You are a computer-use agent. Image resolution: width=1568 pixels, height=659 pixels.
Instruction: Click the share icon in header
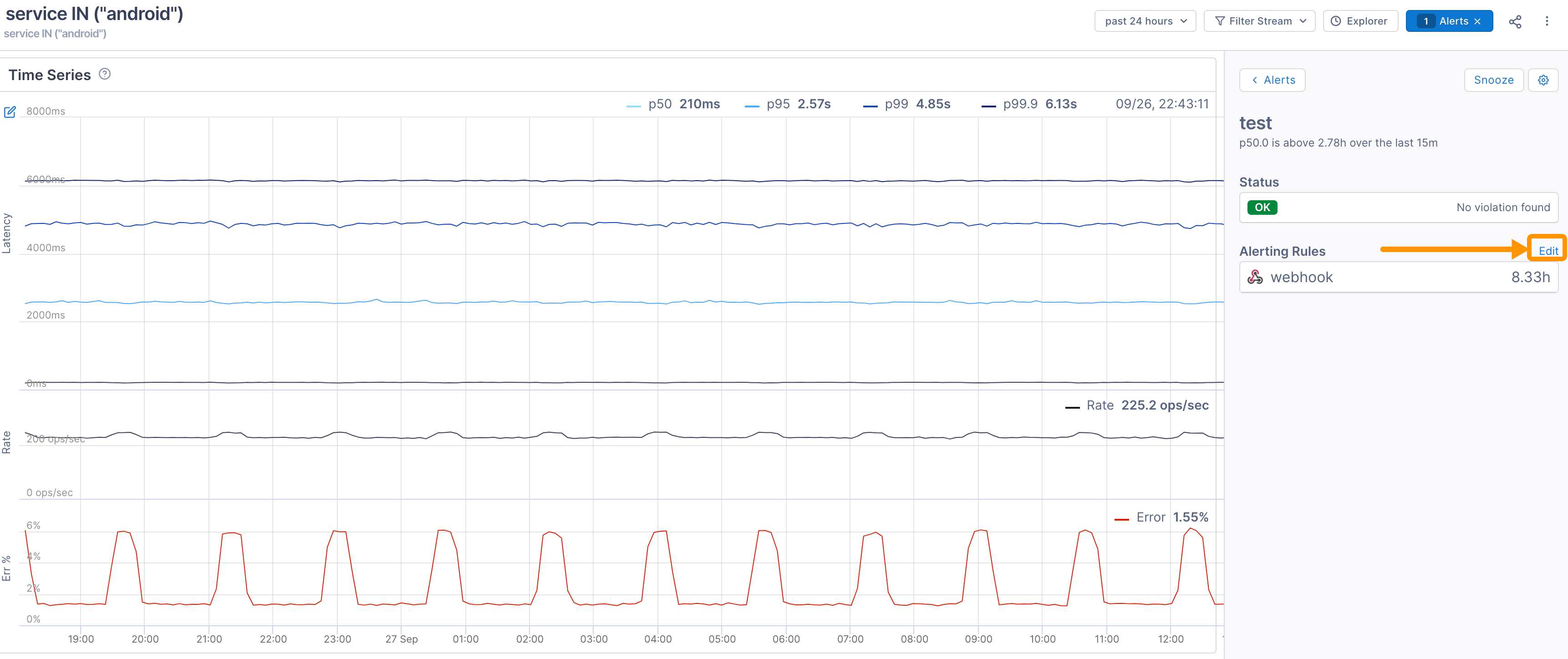point(1514,21)
